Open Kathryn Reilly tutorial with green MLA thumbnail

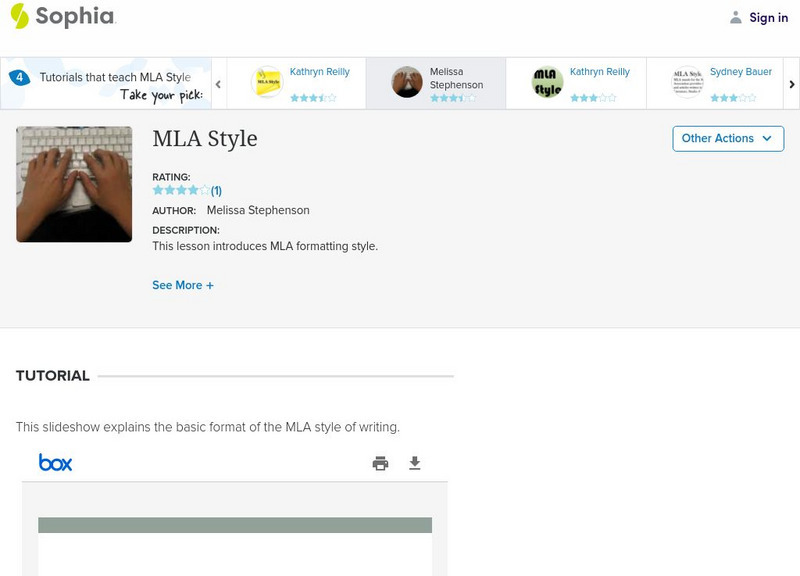click(x=575, y=83)
